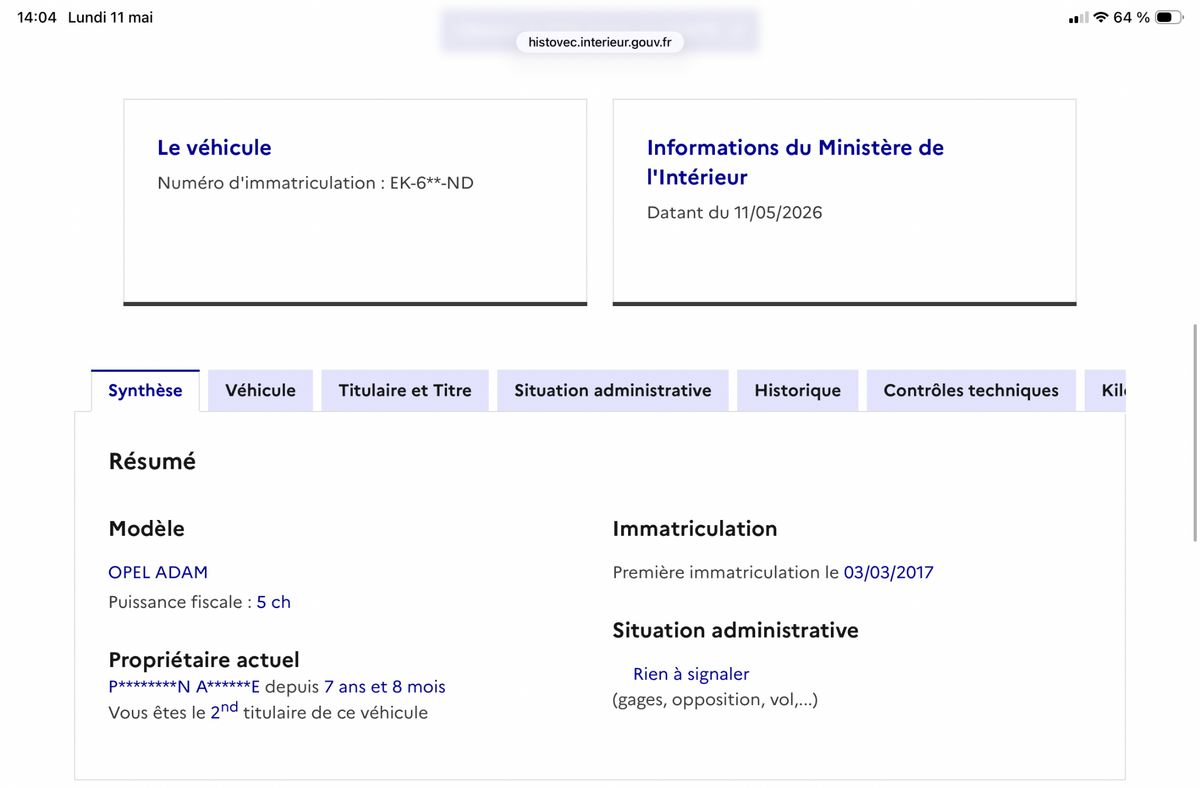The height and width of the screenshot is (788, 1200).
Task: Select the Informations du Ministère de l'Intérieur card
Action: tap(844, 201)
